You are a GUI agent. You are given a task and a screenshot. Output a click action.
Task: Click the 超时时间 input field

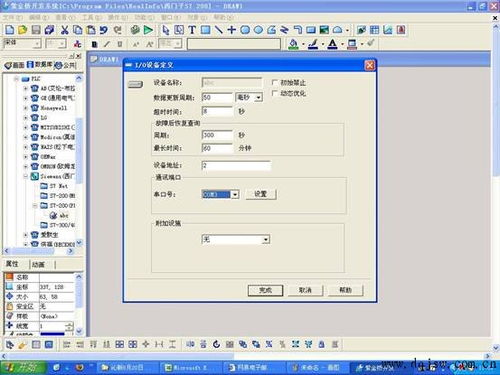coord(217,111)
